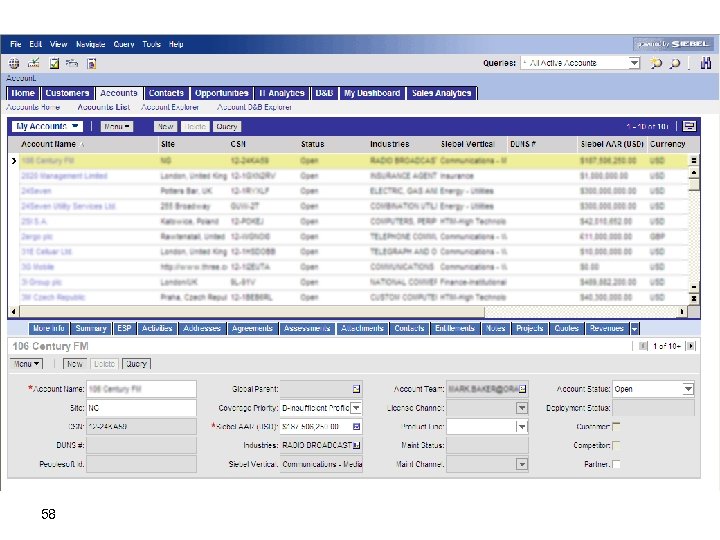This screenshot has height=540, width=720.
Task: Click the checkmark notepad toolbar icon
Action: (54, 63)
